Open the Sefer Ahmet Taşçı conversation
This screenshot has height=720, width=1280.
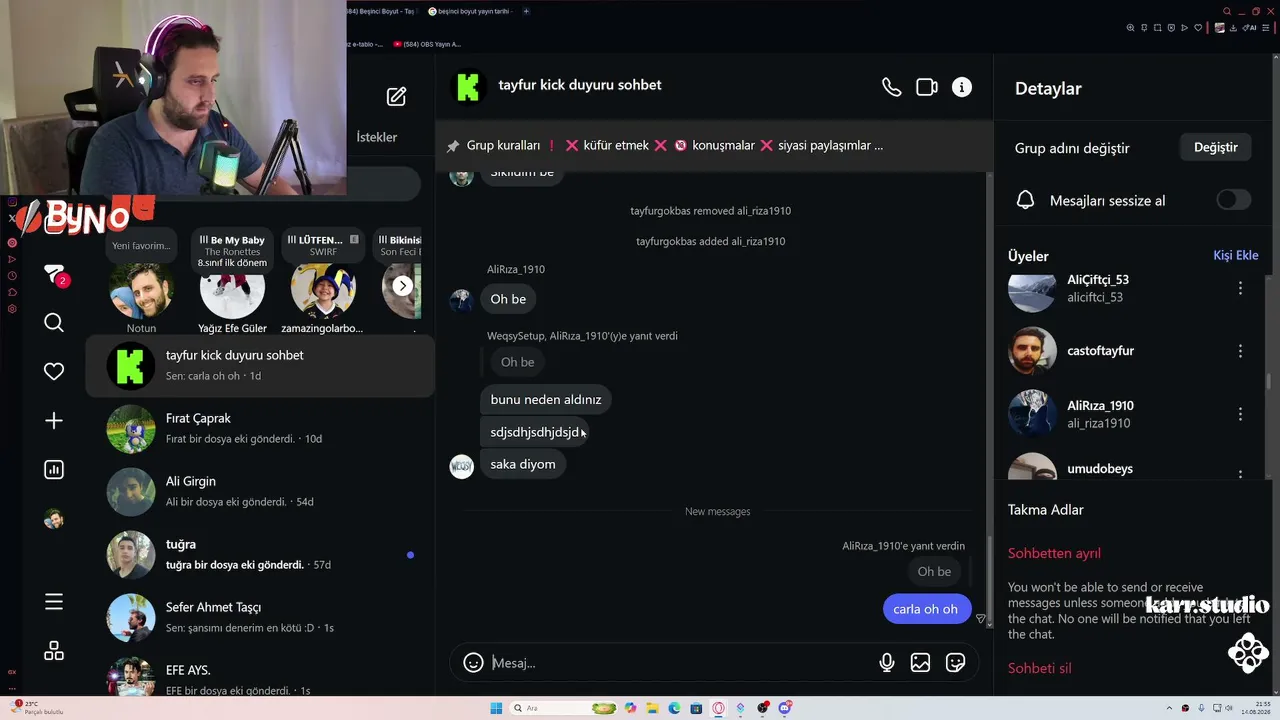260,617
